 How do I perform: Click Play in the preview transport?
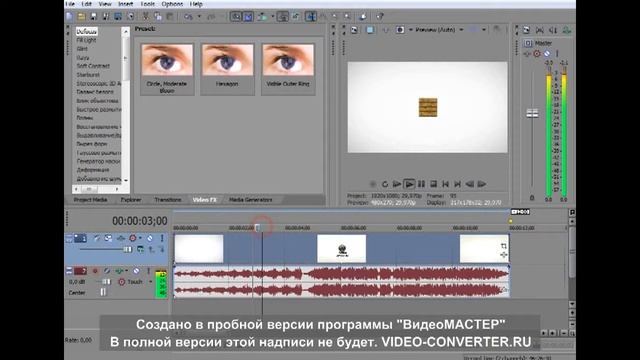point(409,184)
